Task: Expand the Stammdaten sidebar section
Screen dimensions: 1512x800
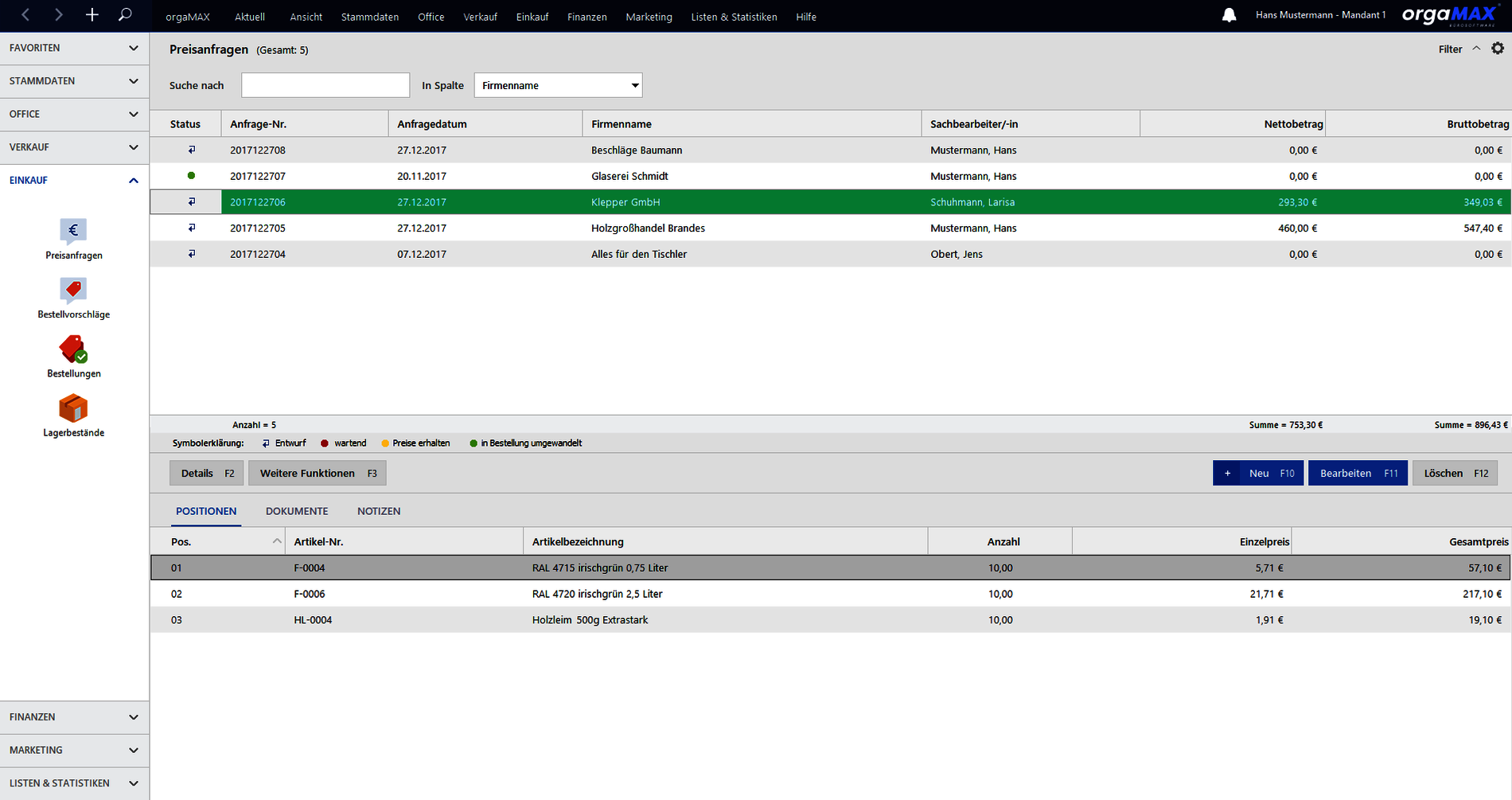Action: pyautogui.click(x=74, y=81)
